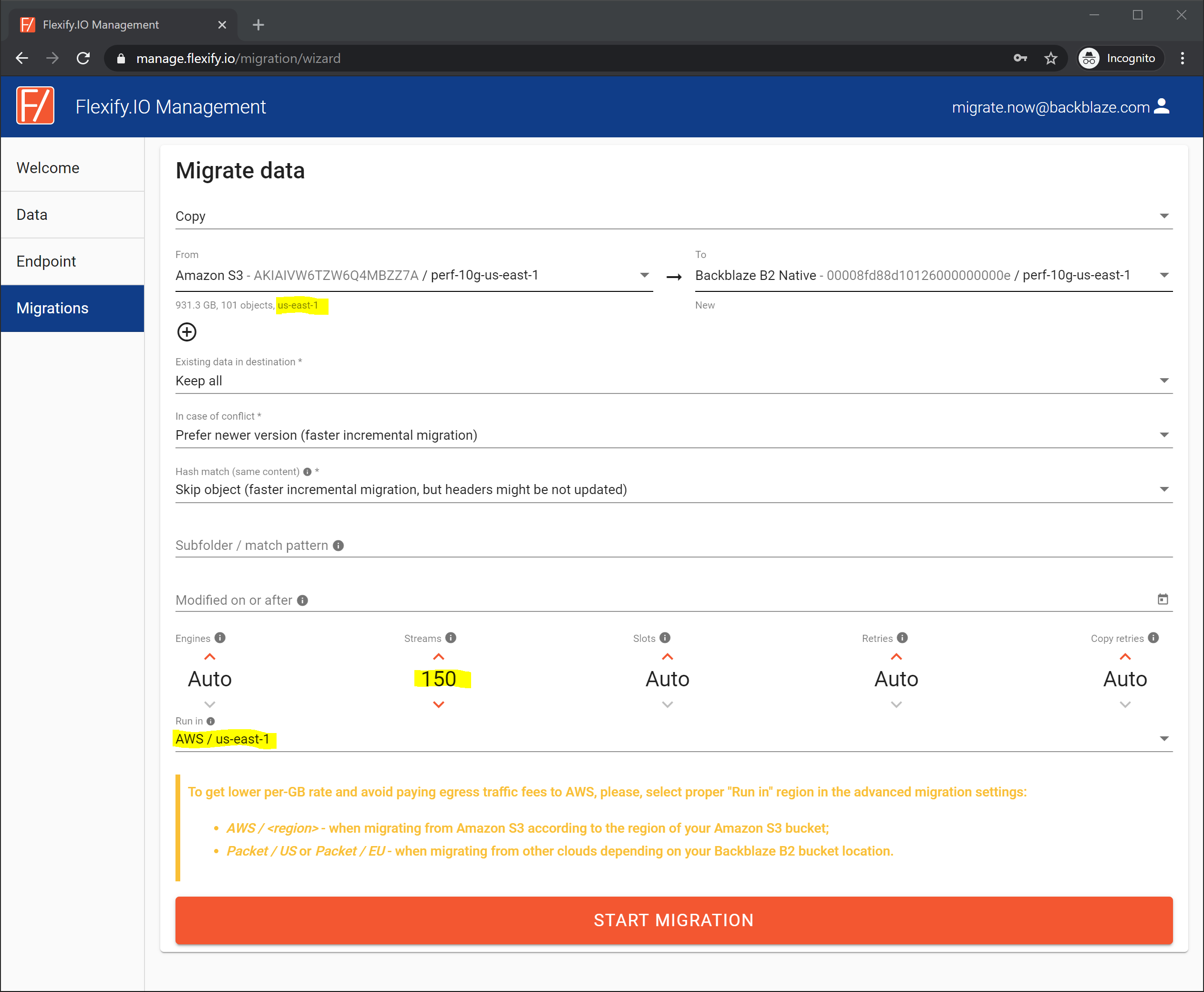
Task: Click the us-east-1 source region text
Action: (298, 305)
